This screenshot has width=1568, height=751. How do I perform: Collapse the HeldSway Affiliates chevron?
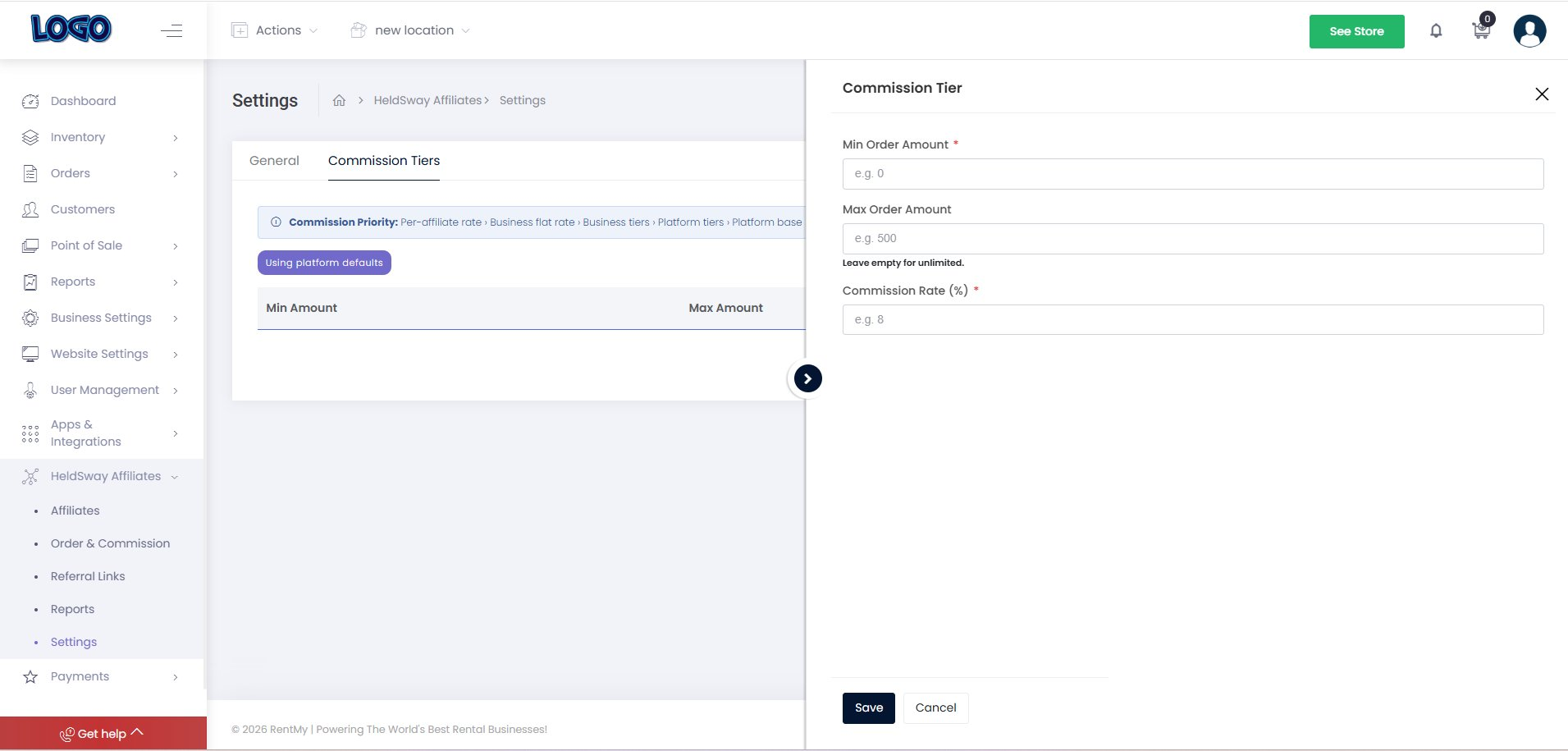pyautogui.click(x=175, y=477)
